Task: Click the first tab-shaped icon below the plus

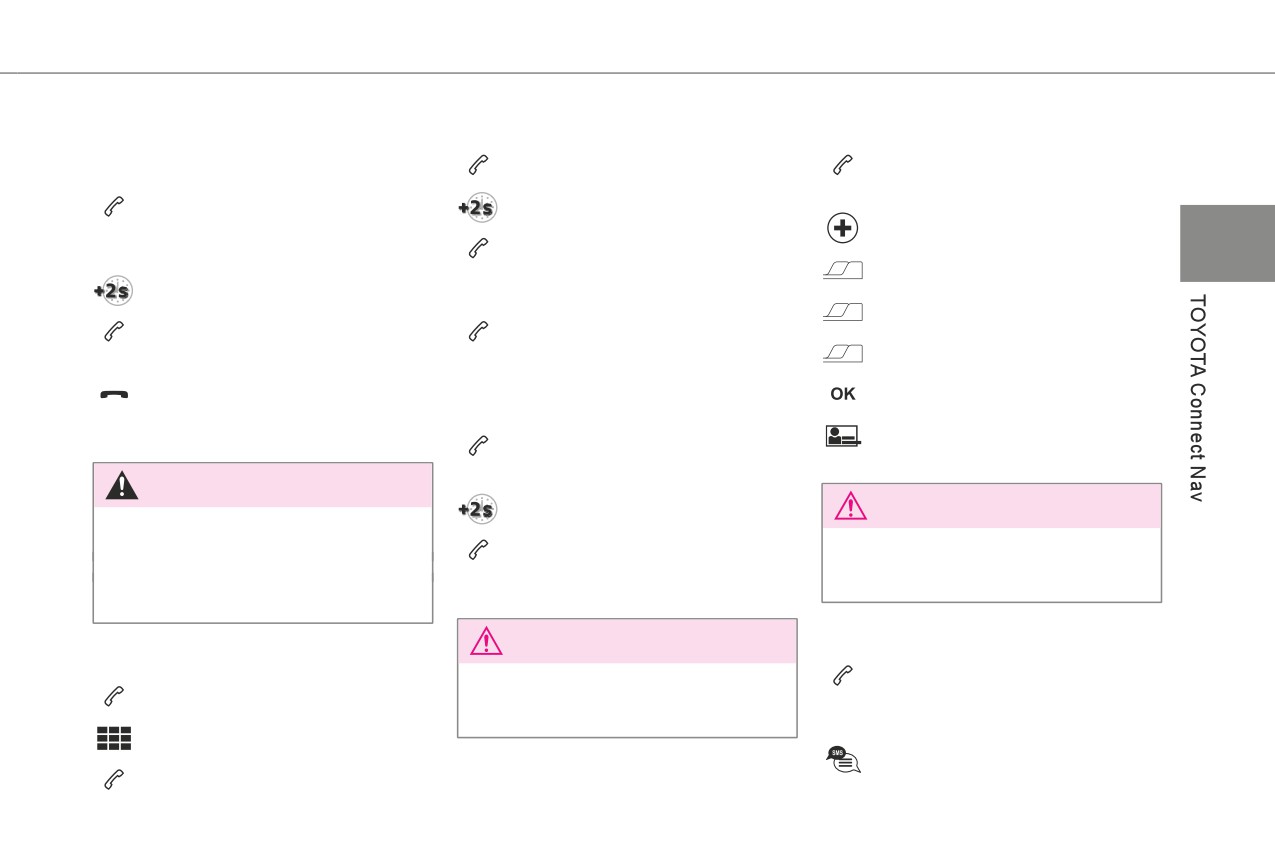Action: pyautogui.click(x=843, y=271)
